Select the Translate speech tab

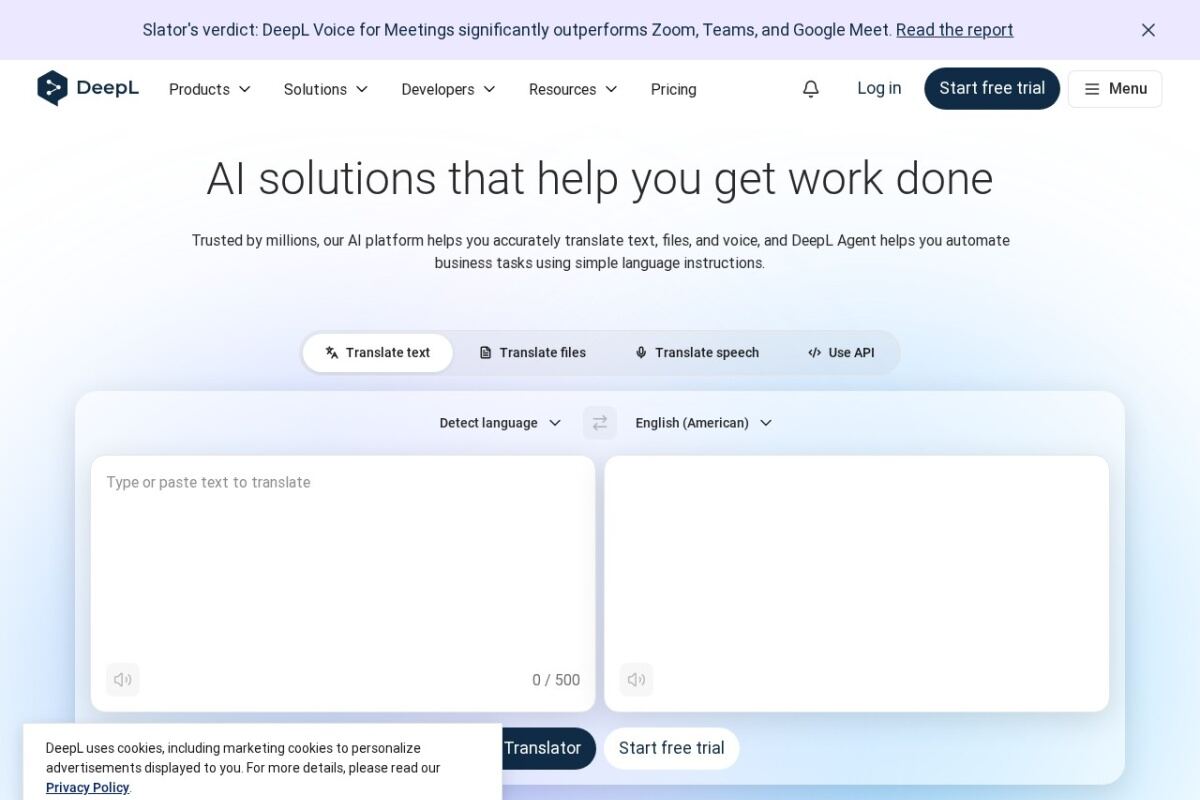697,353
